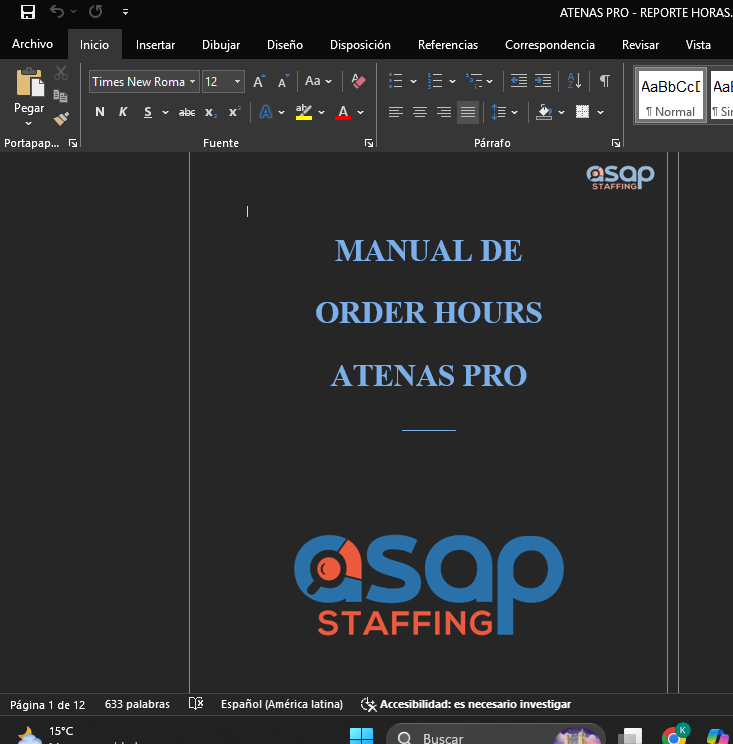Viewport: 733px width, 744px height.
Task: Toggle italic formatting (K)
Action: point(123,112)
